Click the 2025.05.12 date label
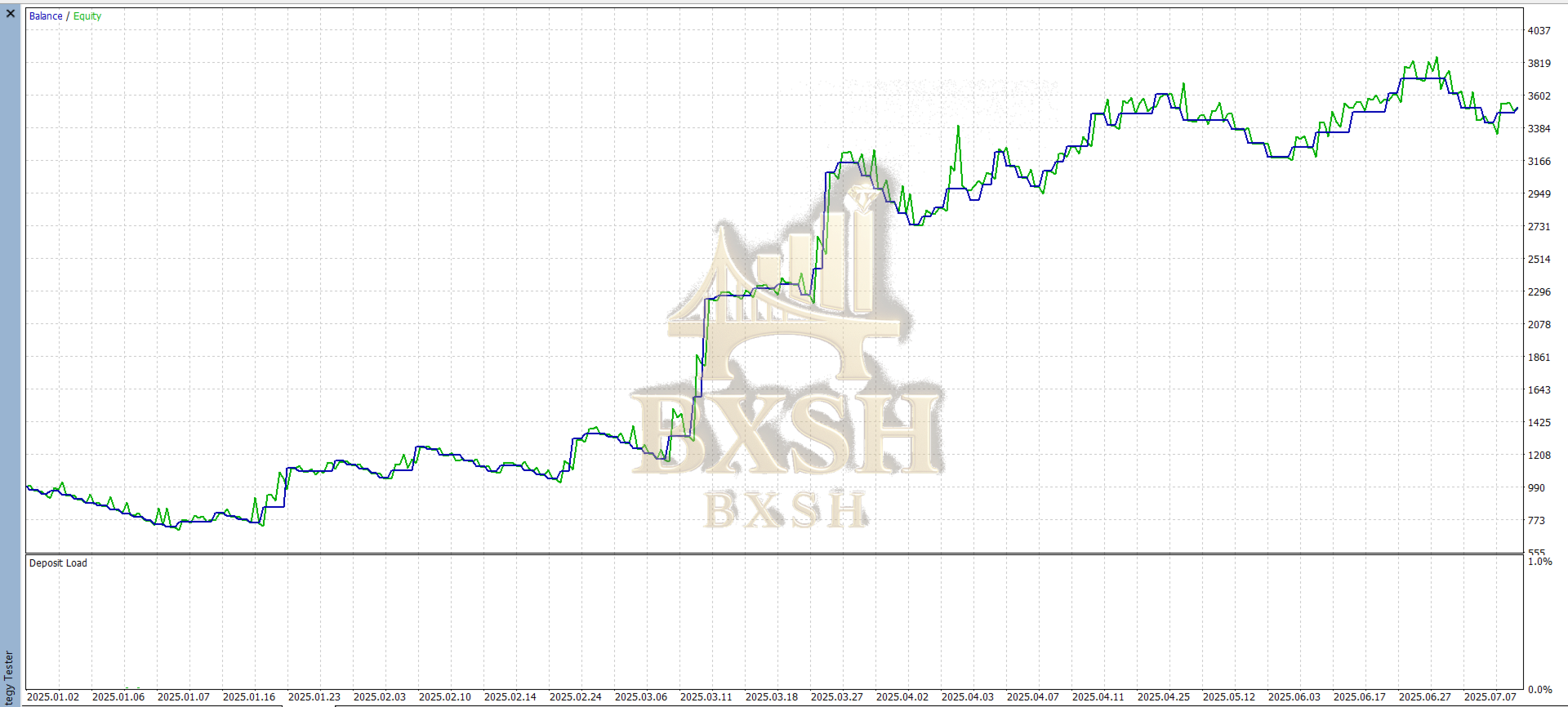The height and width of the screenshot is (707, 1568). click(1229, 697)
